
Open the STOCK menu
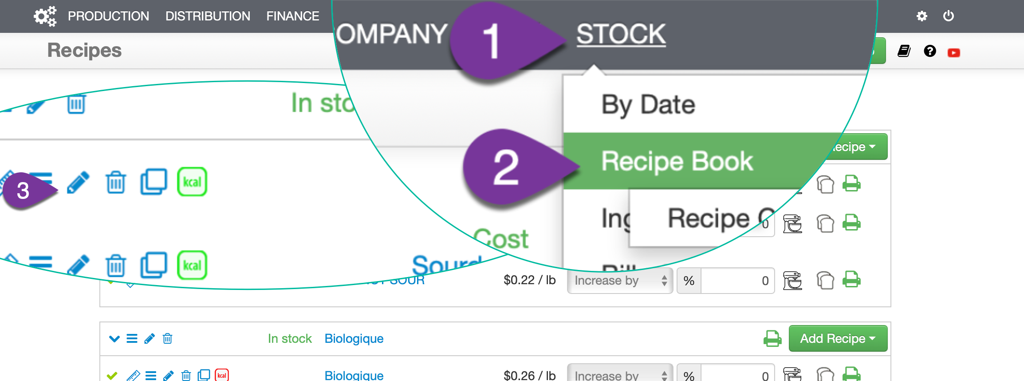click(x=621, y=34)
